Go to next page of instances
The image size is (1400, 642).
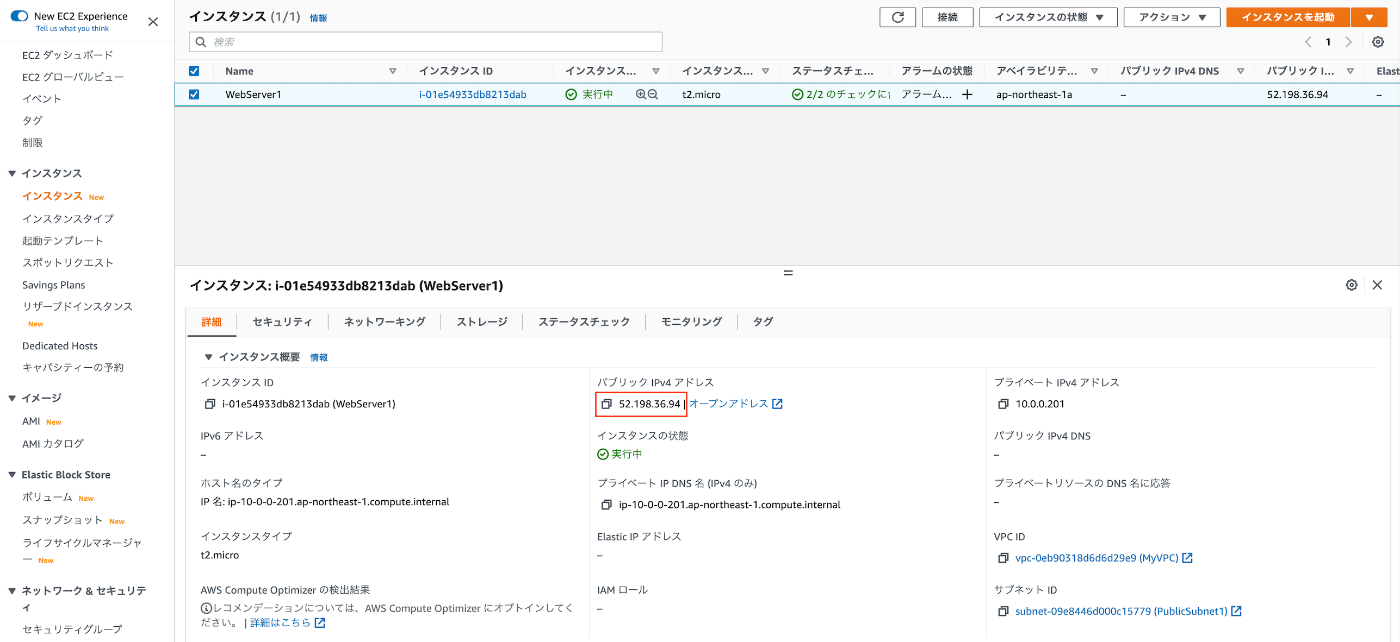coord(1349,42)
